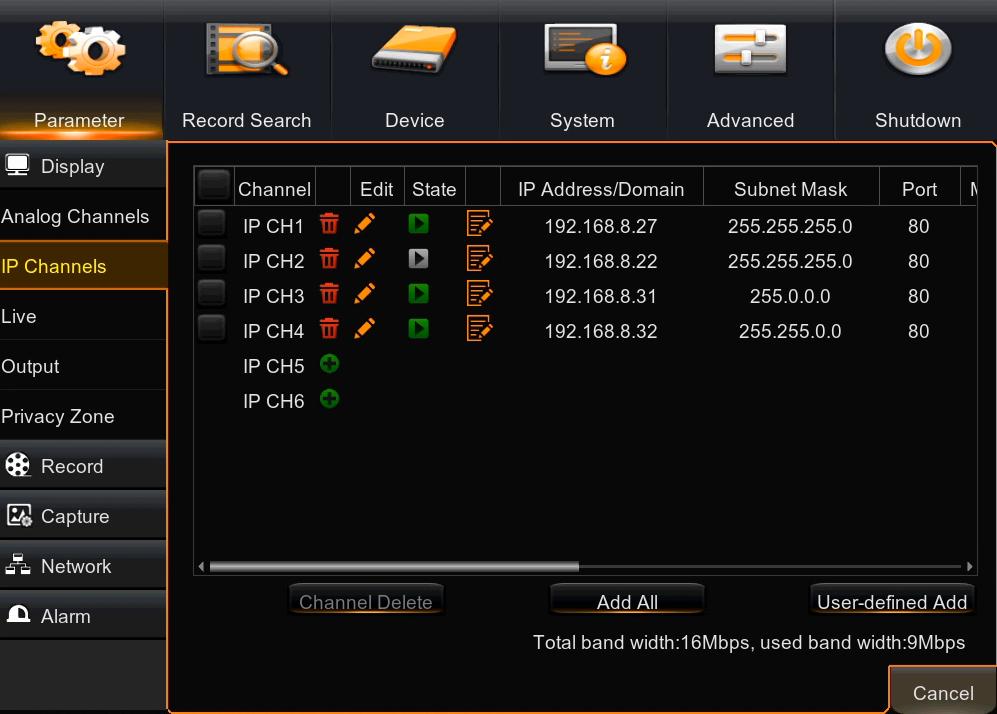997x714 pixels.
Task: Click the subnet mask 255.255.0.0
Action: [x=790, y=331]
